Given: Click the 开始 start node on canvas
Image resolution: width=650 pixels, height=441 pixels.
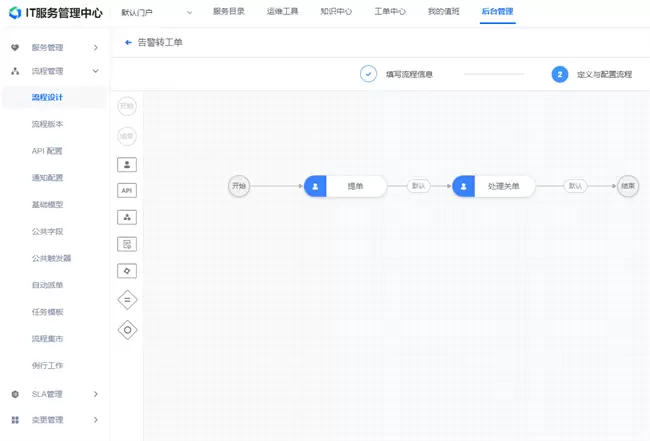Looking at the screenshot, I should click(238, 186).
